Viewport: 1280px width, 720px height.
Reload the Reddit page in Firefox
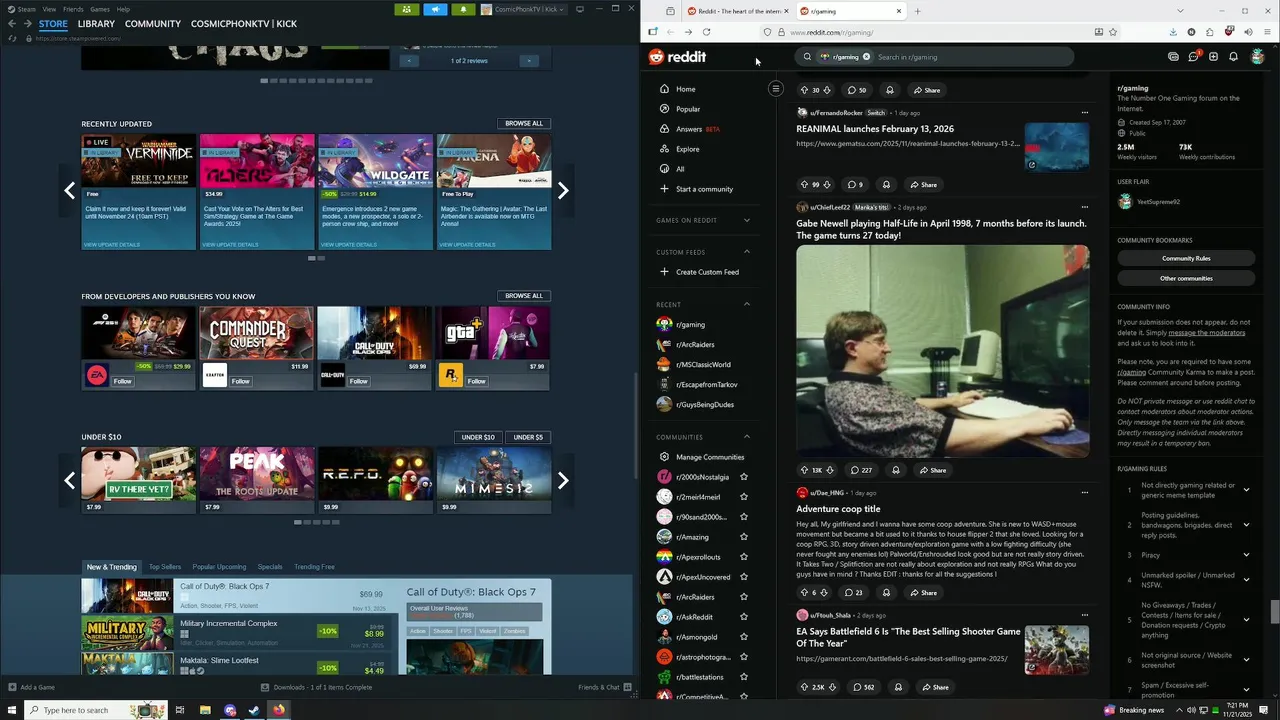point(706,32)
